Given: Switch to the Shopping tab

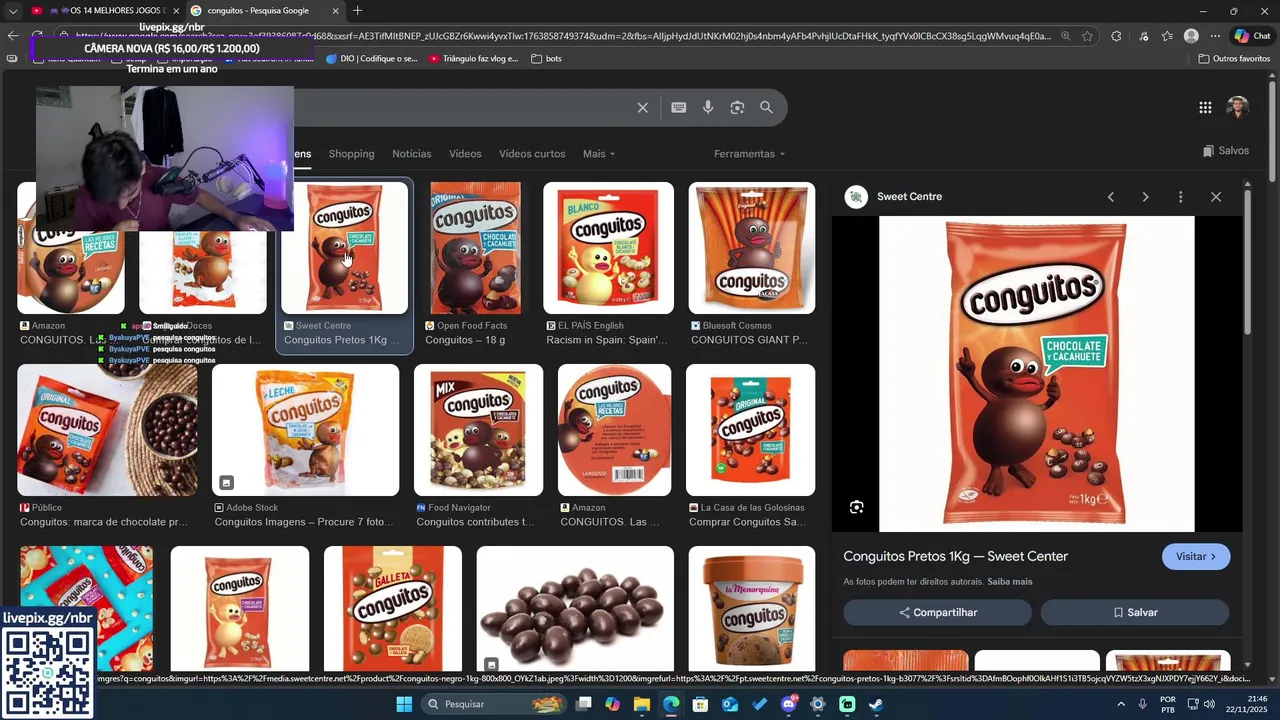Looking at the screenshot, I should pyautogui.click(x=351, y=154).
